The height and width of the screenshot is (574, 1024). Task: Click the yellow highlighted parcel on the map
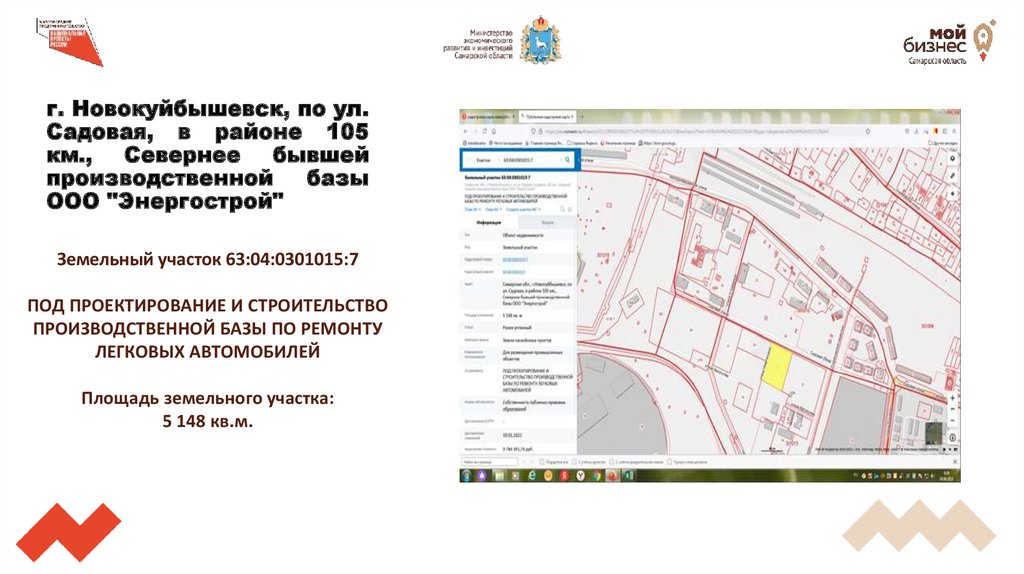click(x=776, y=368)
